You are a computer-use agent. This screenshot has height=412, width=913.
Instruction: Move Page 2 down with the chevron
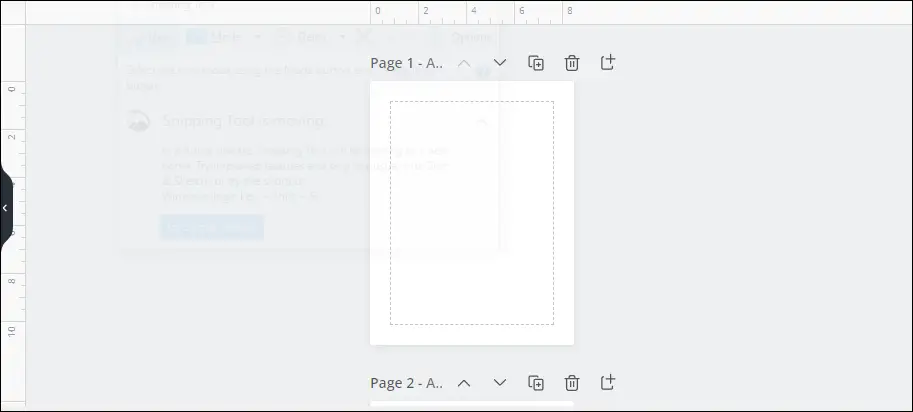[500, 382]
